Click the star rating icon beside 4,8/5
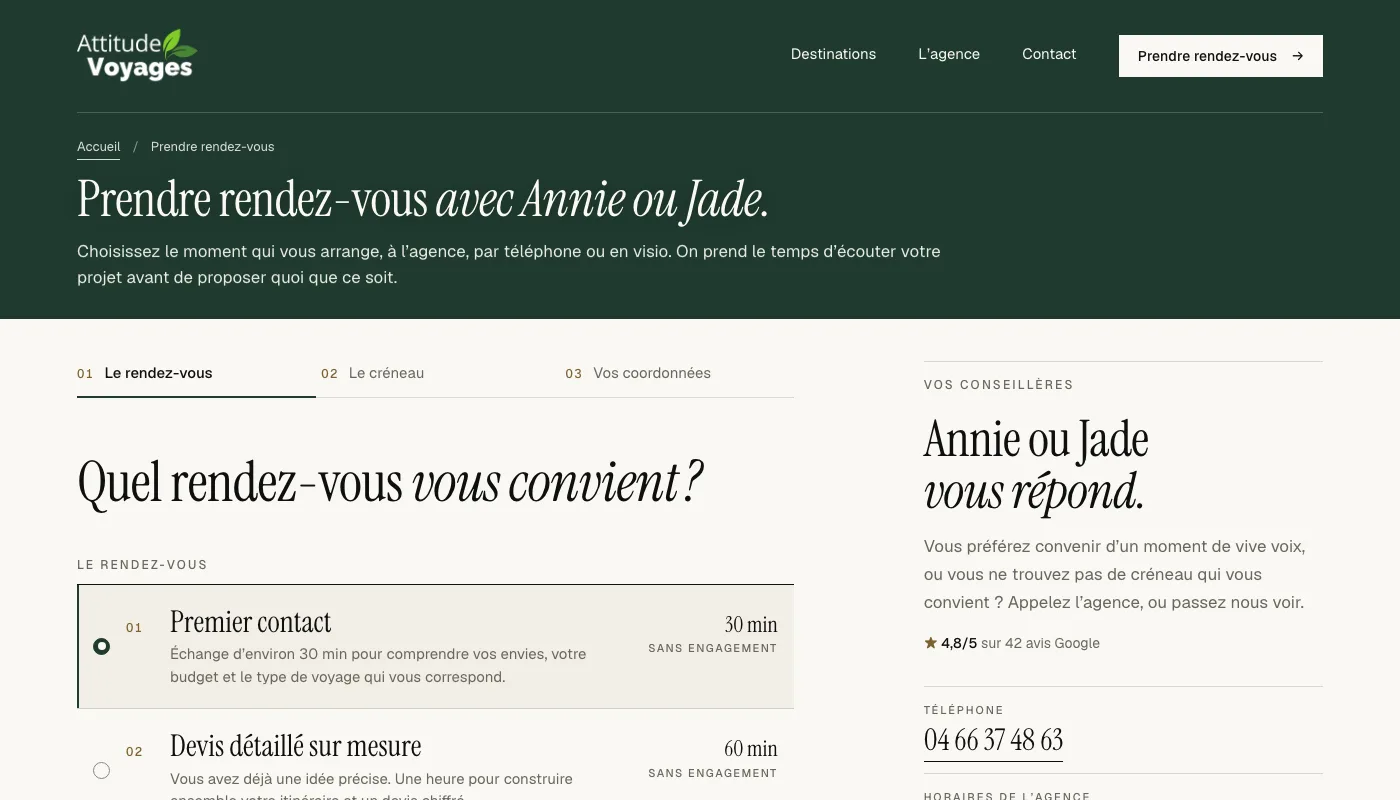Viewport: 1400px width, 800px height. click(x=931, y=643)
